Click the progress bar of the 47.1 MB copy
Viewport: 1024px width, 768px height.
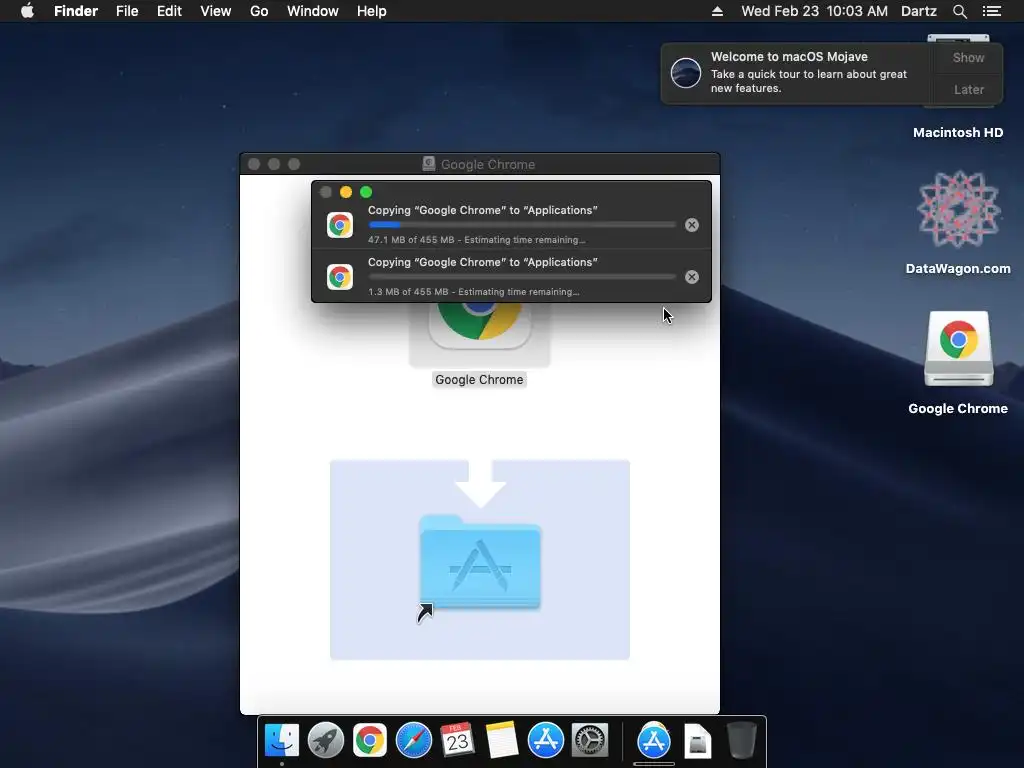click(x=522, y=225)
